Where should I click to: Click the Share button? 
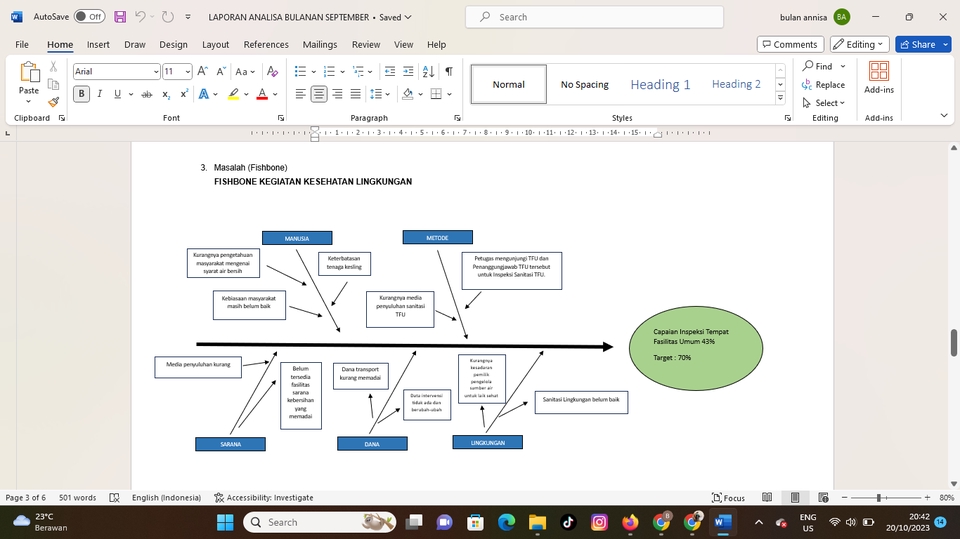point(917,44)
